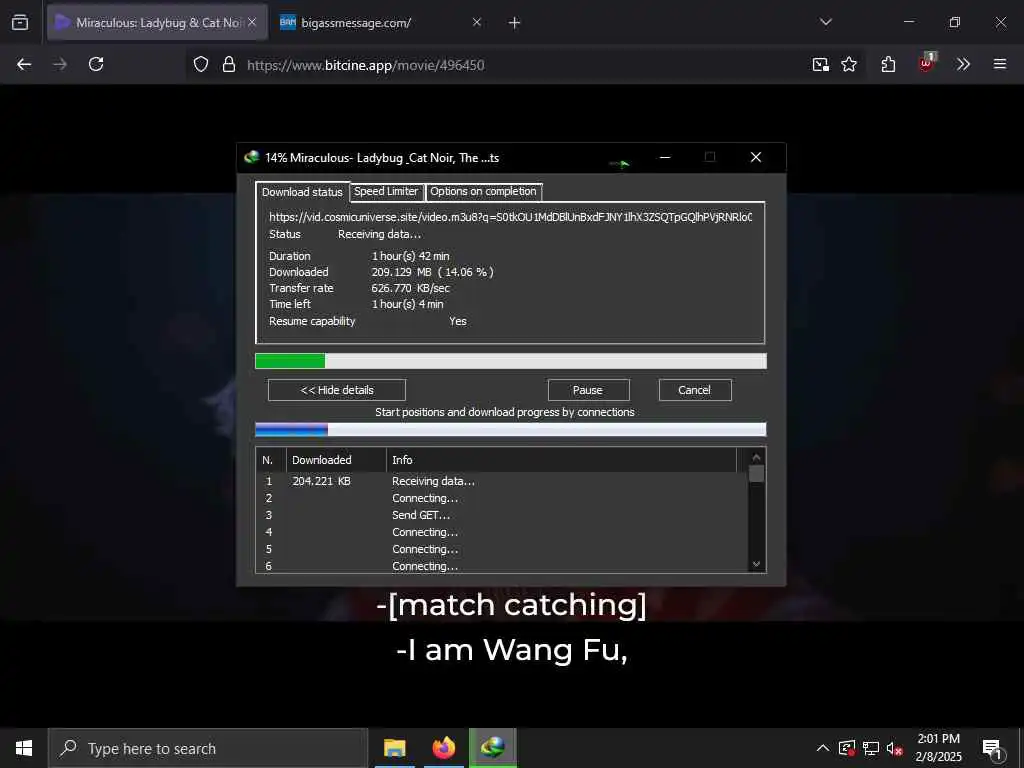Open Windows Start menu
This screenshot has height=768, width=1024.
[x=24, y=748]
